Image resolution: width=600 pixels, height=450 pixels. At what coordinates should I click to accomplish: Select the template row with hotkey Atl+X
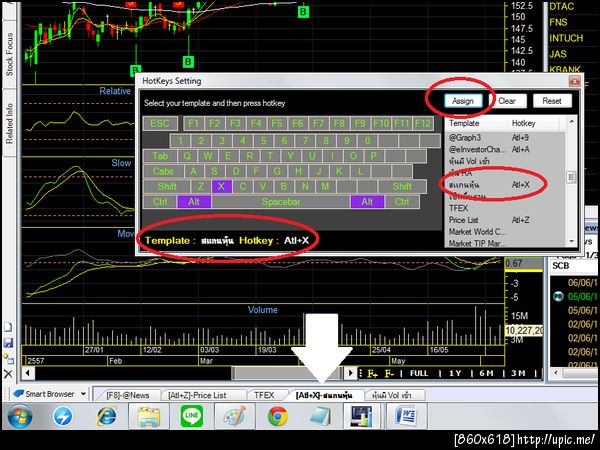[504, 185]
